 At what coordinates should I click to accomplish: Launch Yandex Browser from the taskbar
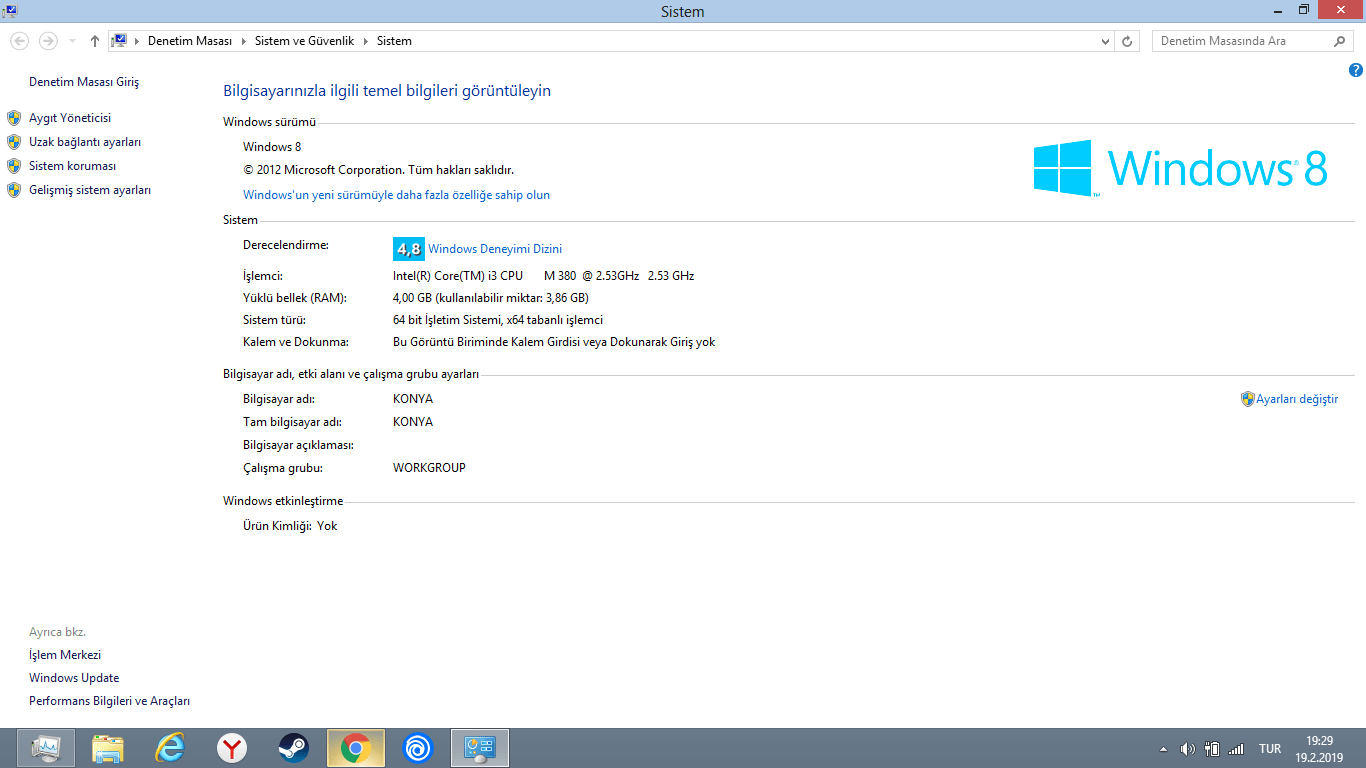click(x=232, y=748)
